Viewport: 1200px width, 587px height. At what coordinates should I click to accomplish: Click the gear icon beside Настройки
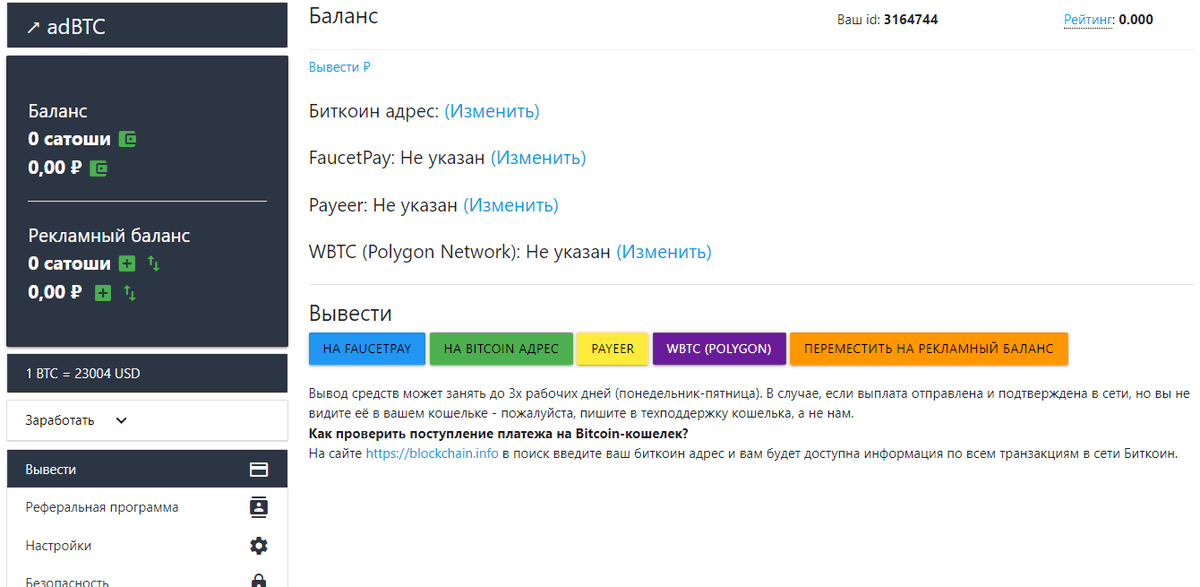tap(258, 546)
